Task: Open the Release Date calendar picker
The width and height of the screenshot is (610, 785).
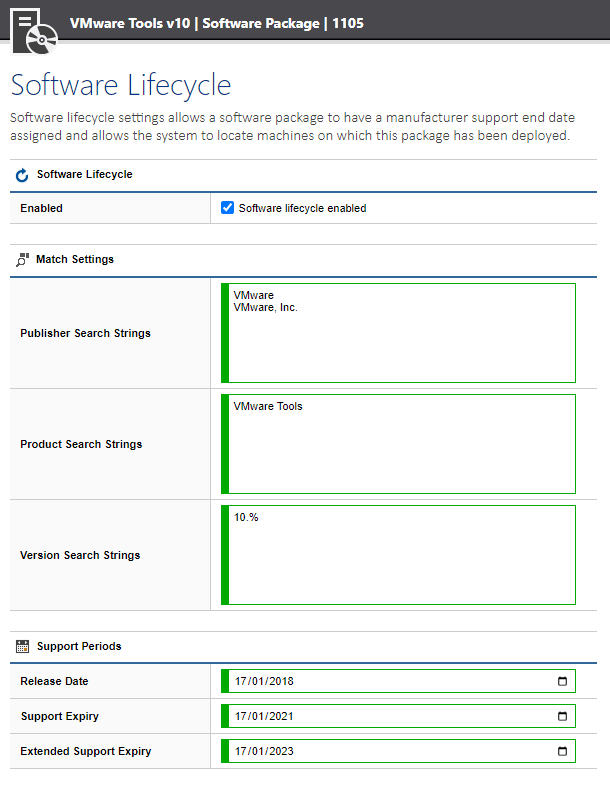Action: click(x=562, y=682)
